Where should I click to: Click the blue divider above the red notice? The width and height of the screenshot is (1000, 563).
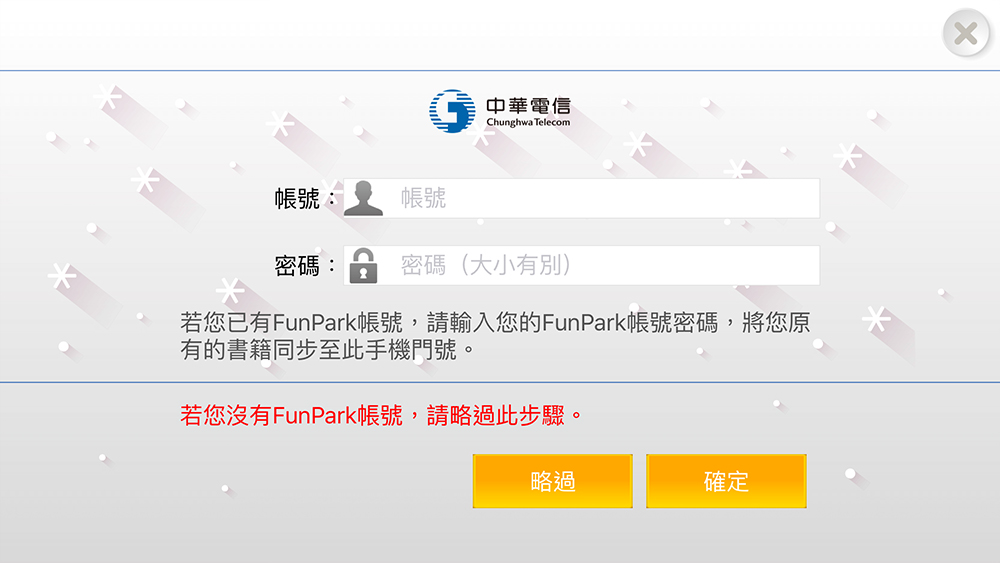500,383
